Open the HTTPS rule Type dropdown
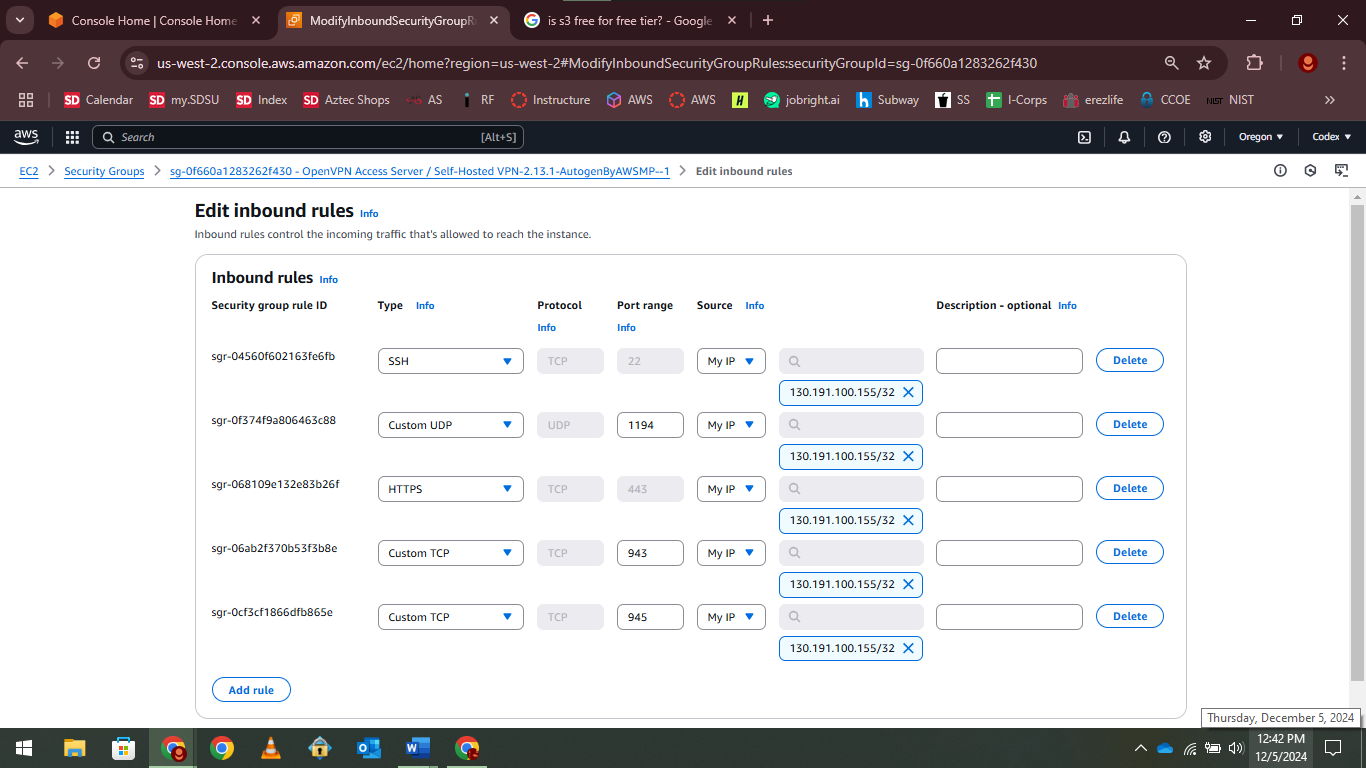 coord(450,489)
